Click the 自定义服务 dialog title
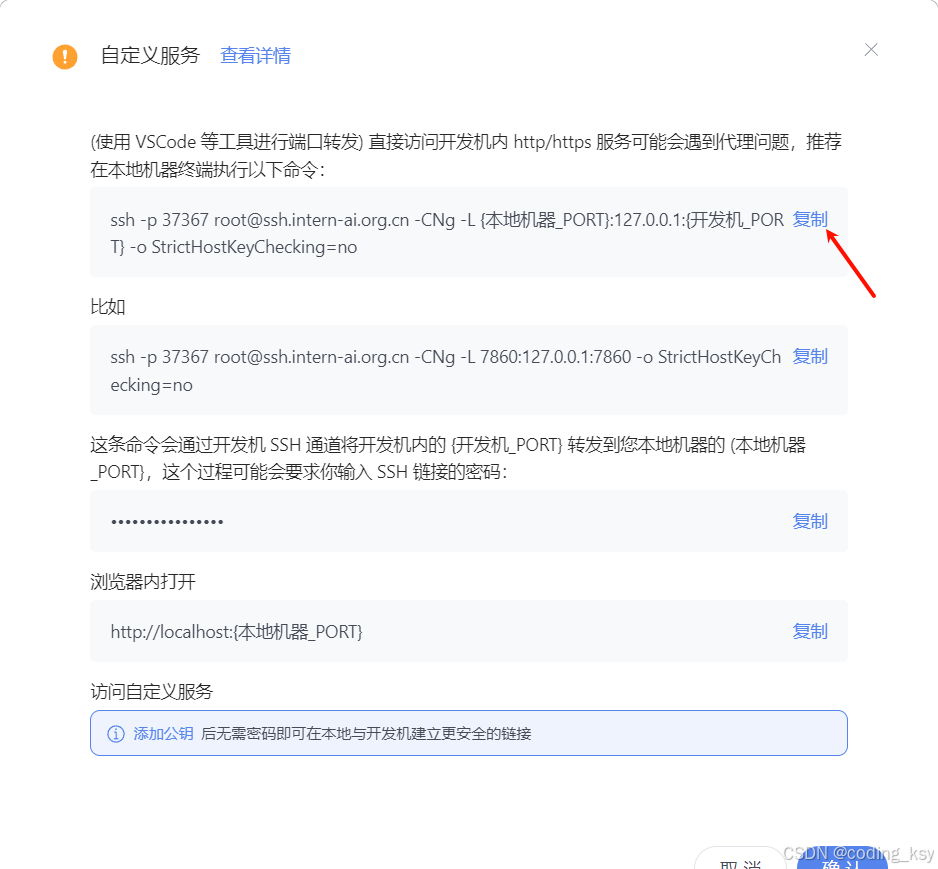The image size is (938, 869). (150, 56)
